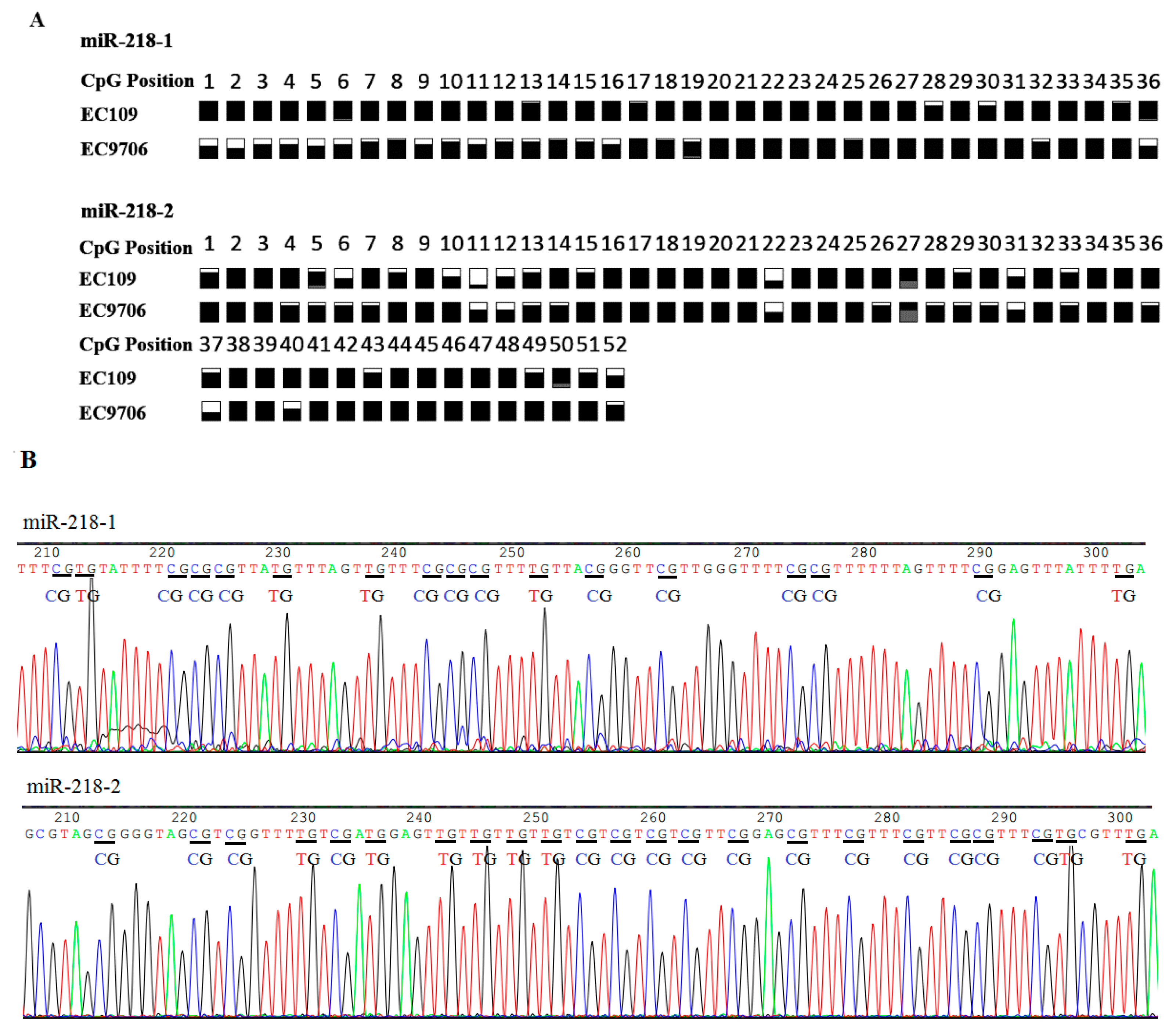Click EC9706 CpG position 36 box in miR-218-1
This screenshot has width=1176, height=1032.
[x=1148, y=148]
